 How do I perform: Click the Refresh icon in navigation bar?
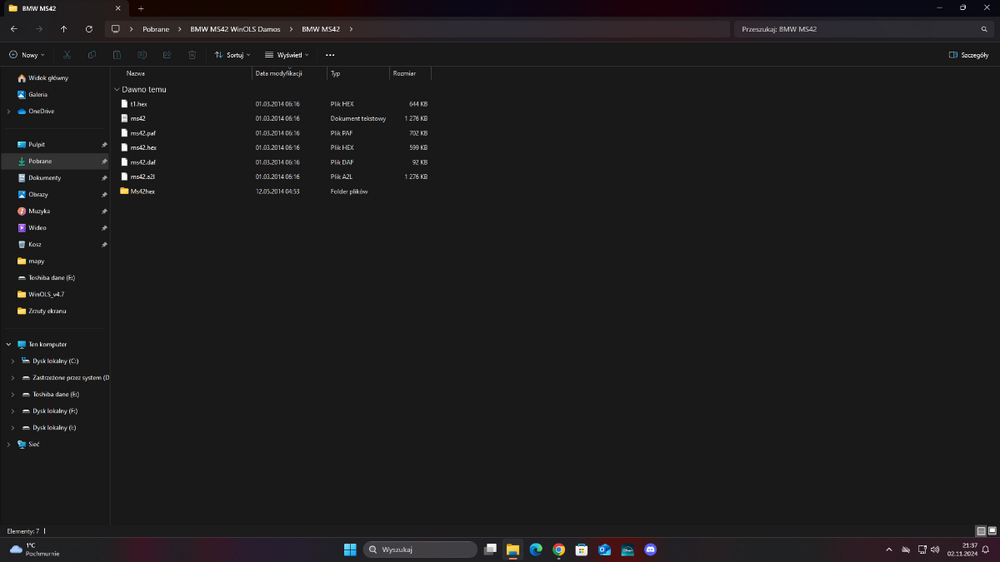tap(89, 29)
